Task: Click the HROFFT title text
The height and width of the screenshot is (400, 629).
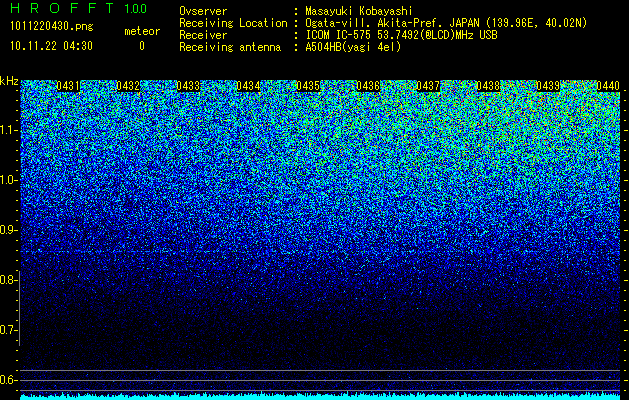Action: [62, 8]
